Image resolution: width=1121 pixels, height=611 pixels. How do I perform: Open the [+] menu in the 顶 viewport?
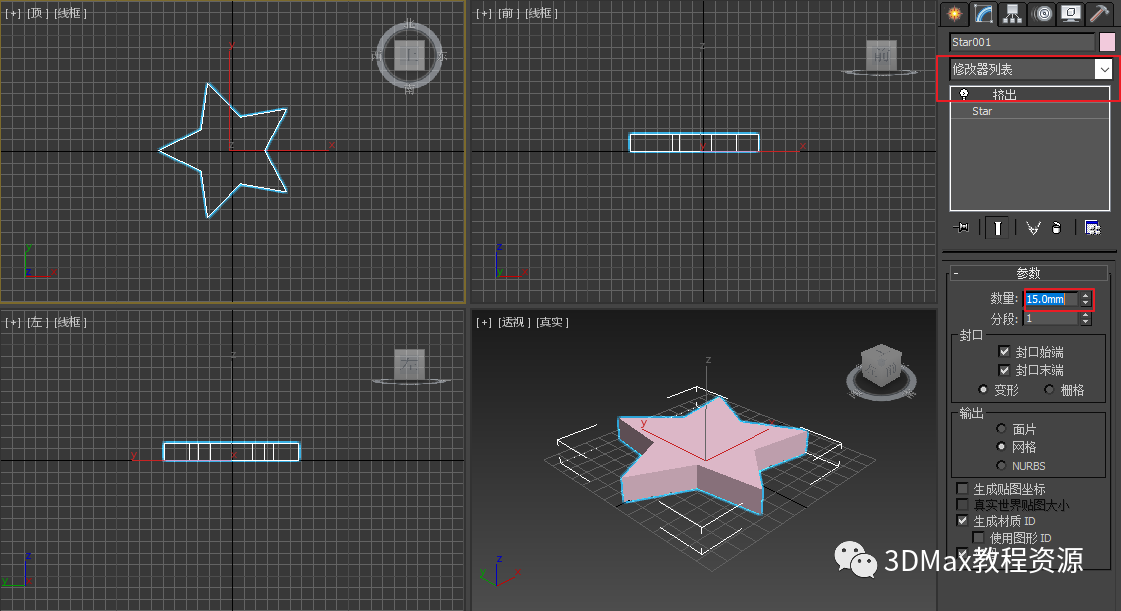click(13, 13)
